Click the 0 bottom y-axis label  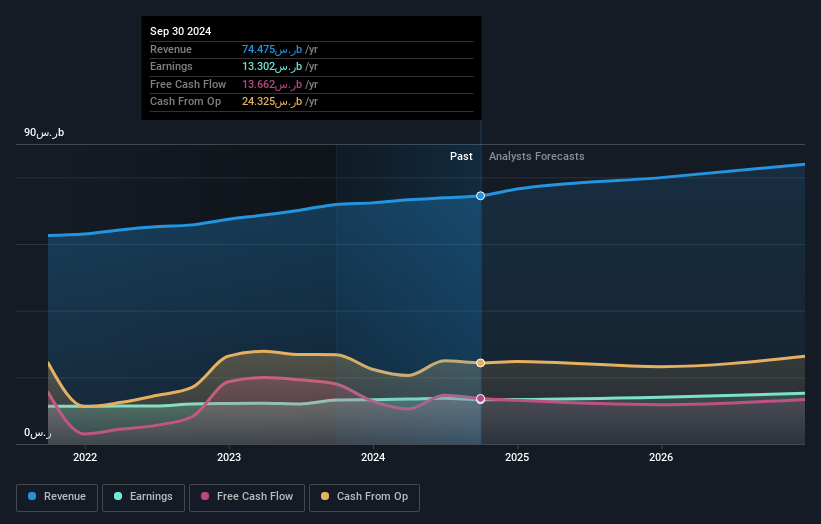[x=38, y=433]
